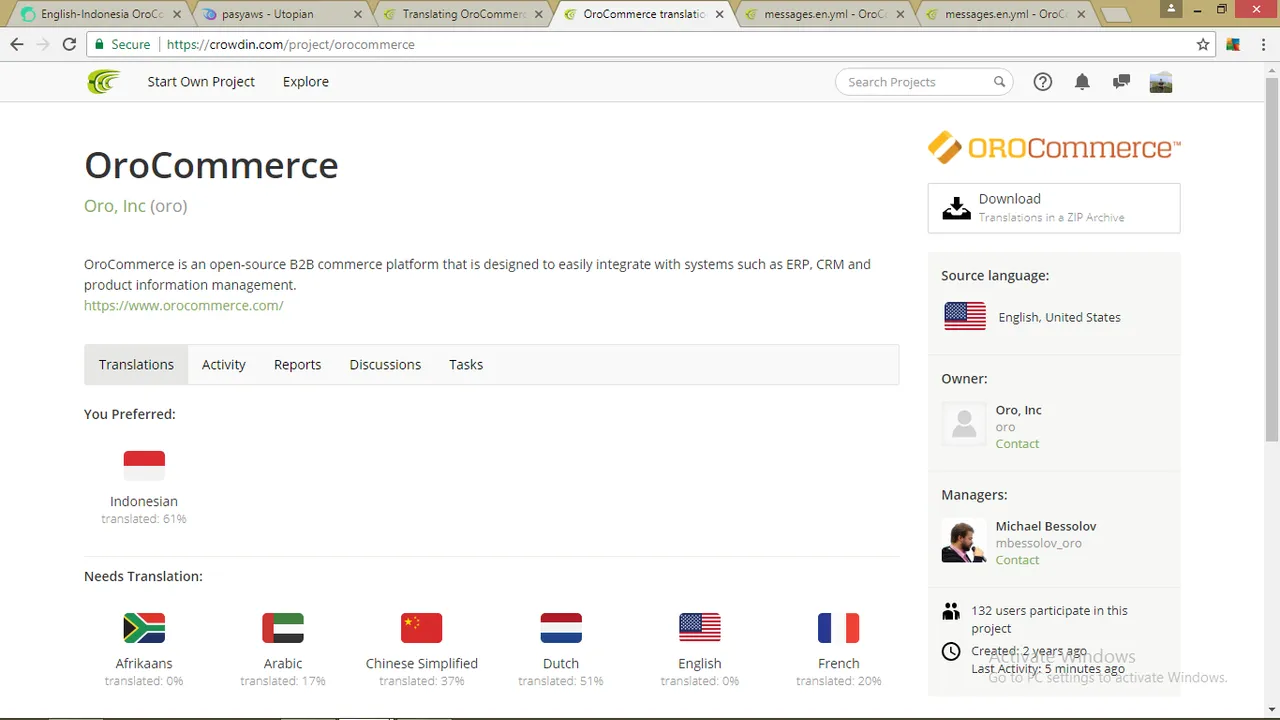
Task: Click the Oro, Inc owner avatar
Action: (964, 424)
